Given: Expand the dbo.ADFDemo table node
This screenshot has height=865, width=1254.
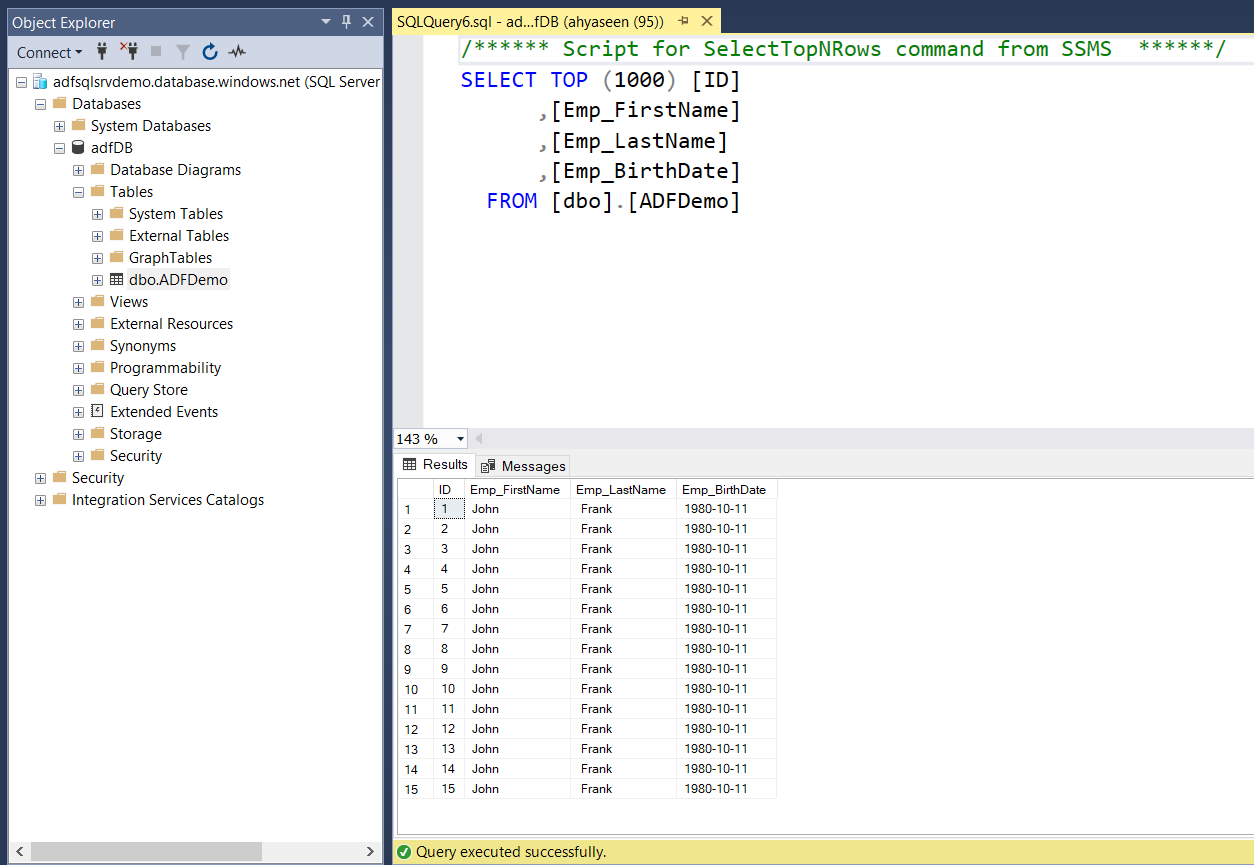Looking at the screenshot, I should 97,280.
